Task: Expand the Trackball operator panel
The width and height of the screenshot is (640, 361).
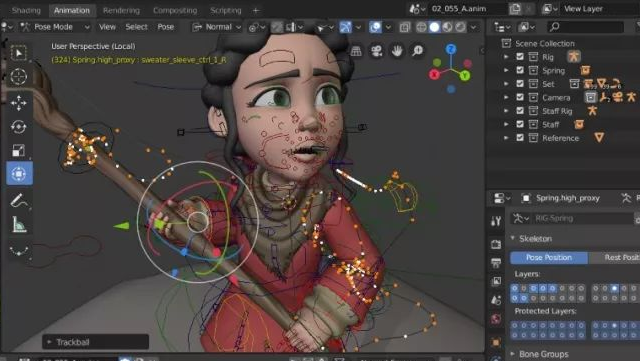Action: [95, 342]
